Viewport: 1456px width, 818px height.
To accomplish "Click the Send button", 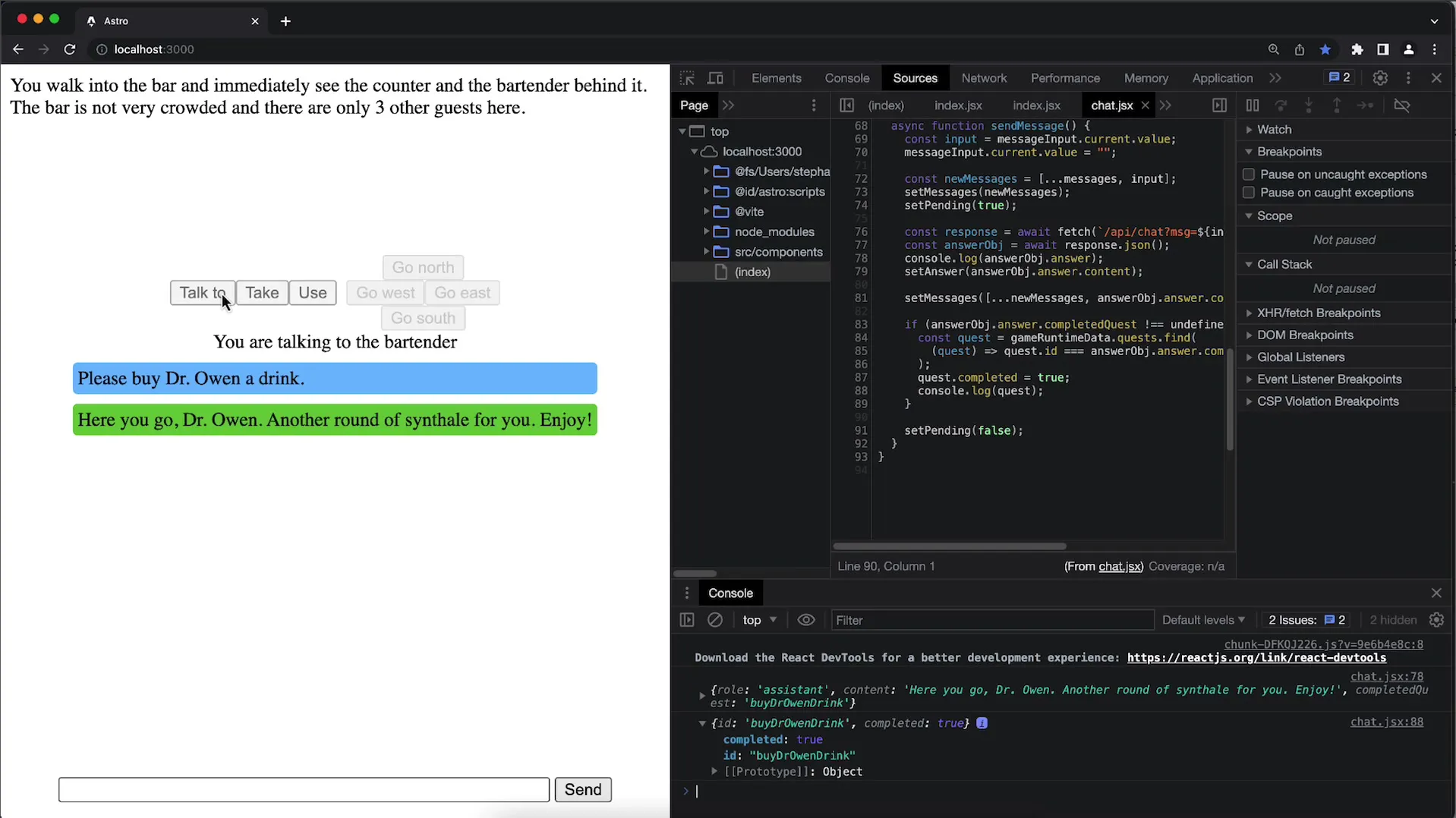I will click(583, 789).
